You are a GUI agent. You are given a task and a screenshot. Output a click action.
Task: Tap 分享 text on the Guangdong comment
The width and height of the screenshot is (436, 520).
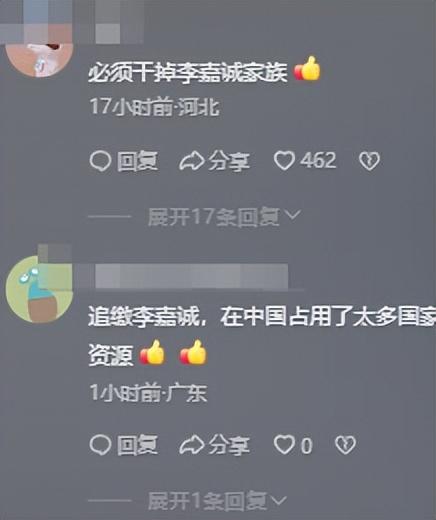[x=229, y=445]
